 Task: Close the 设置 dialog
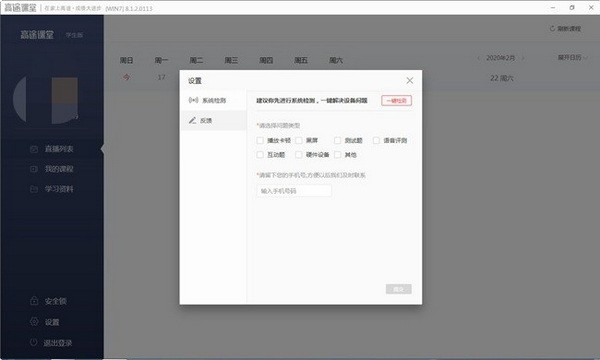(x=409, y=80)
